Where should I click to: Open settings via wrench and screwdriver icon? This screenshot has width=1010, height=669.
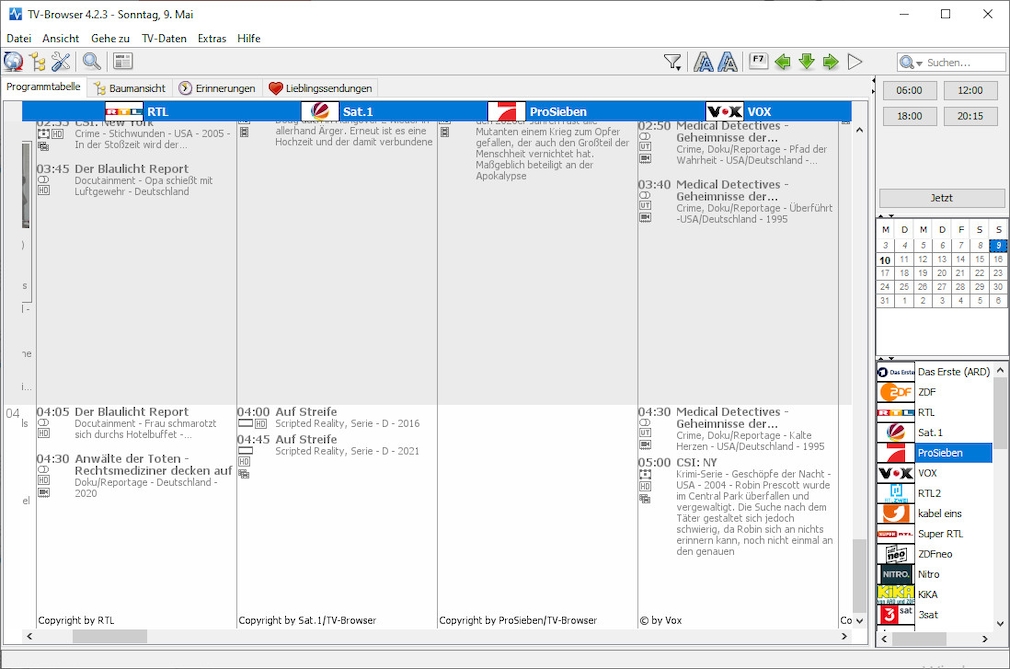pos(61,62)
